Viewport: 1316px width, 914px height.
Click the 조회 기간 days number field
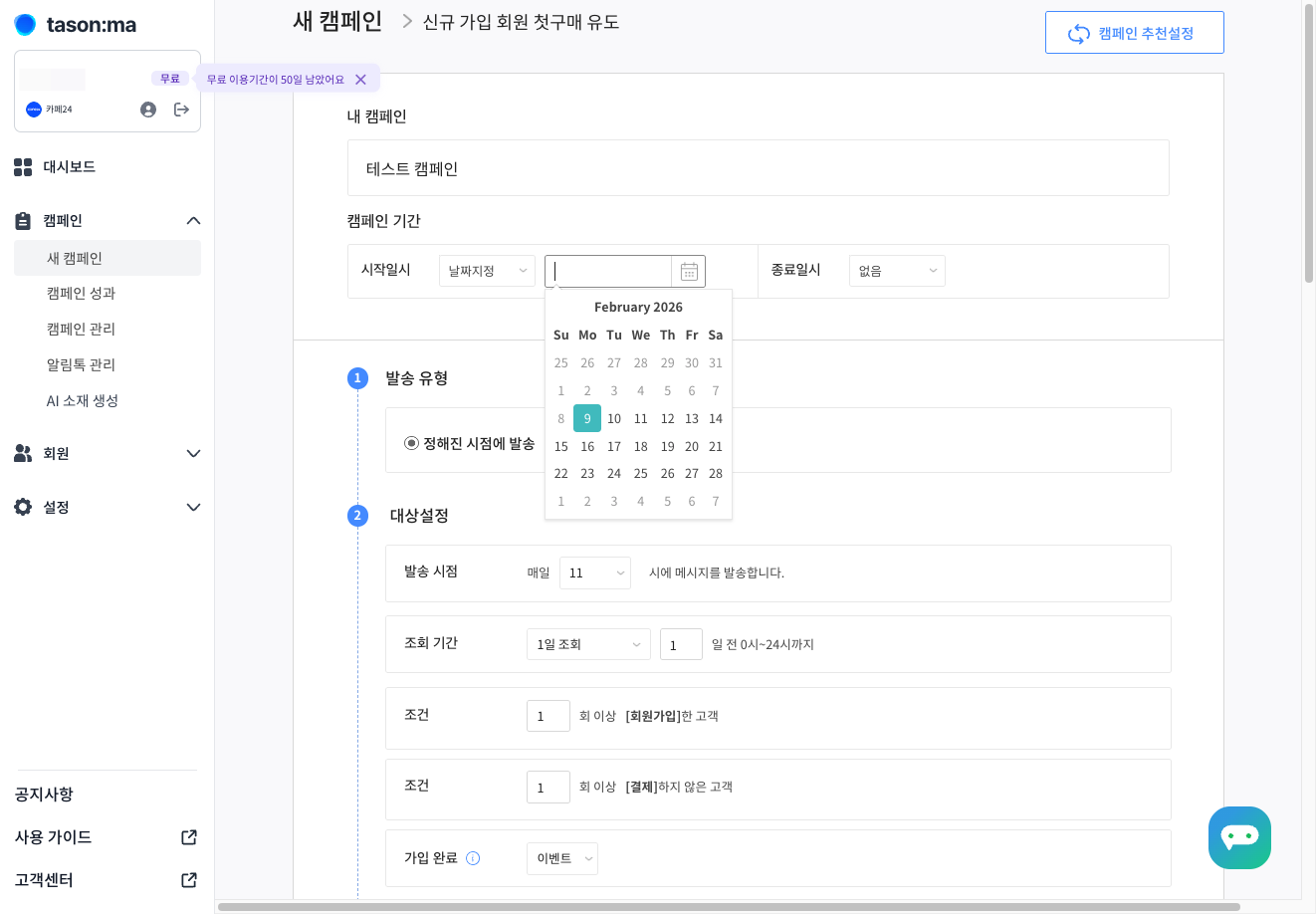[x=682, y=644]
